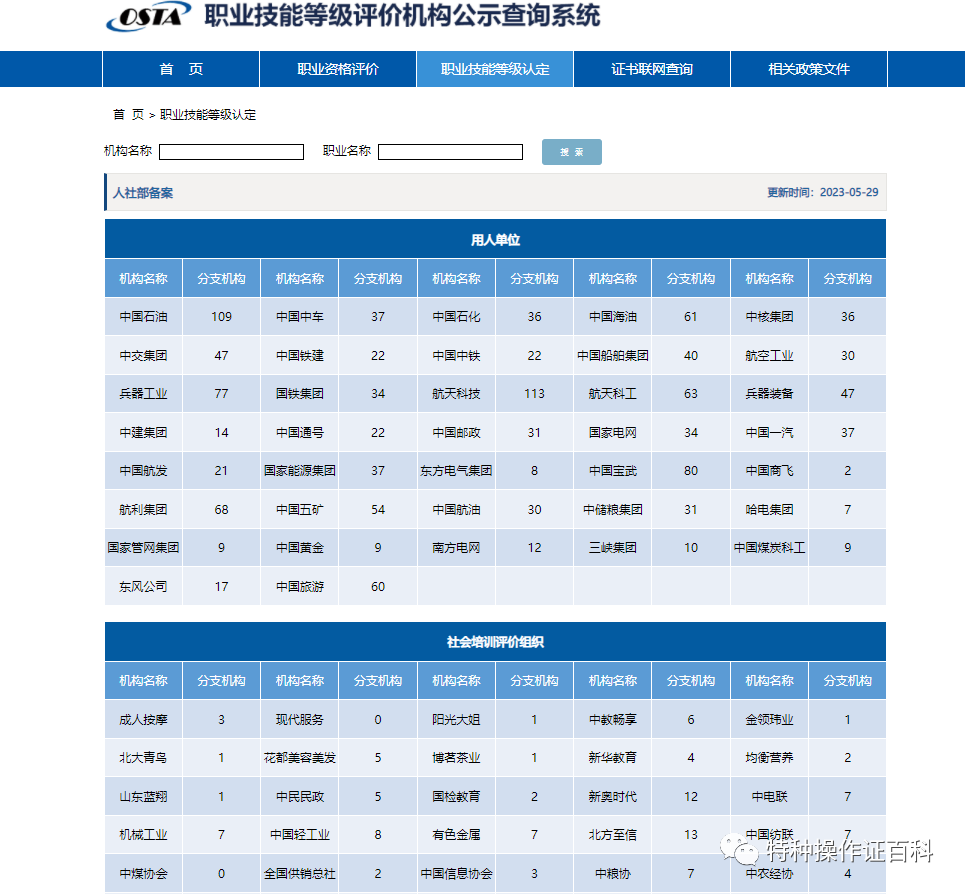The width and height of the screenshot is (965, 894).
Task: Open the 证书联网查询 navigation tab
Action: [x=652, y=69]
